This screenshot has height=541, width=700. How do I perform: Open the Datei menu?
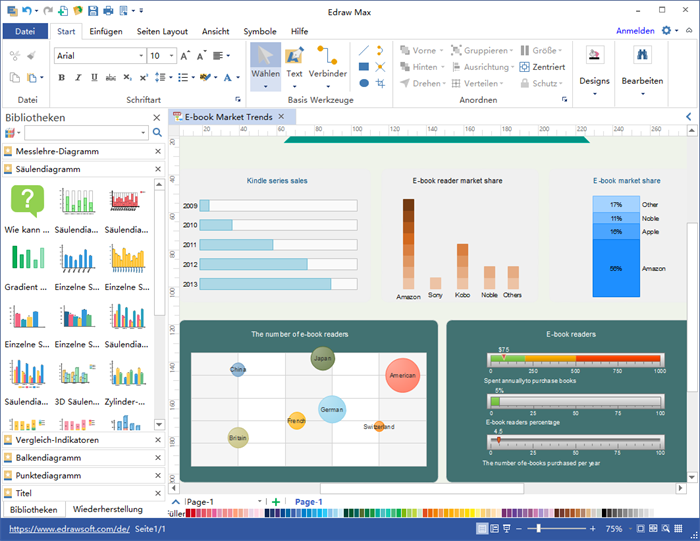[25, 31]
